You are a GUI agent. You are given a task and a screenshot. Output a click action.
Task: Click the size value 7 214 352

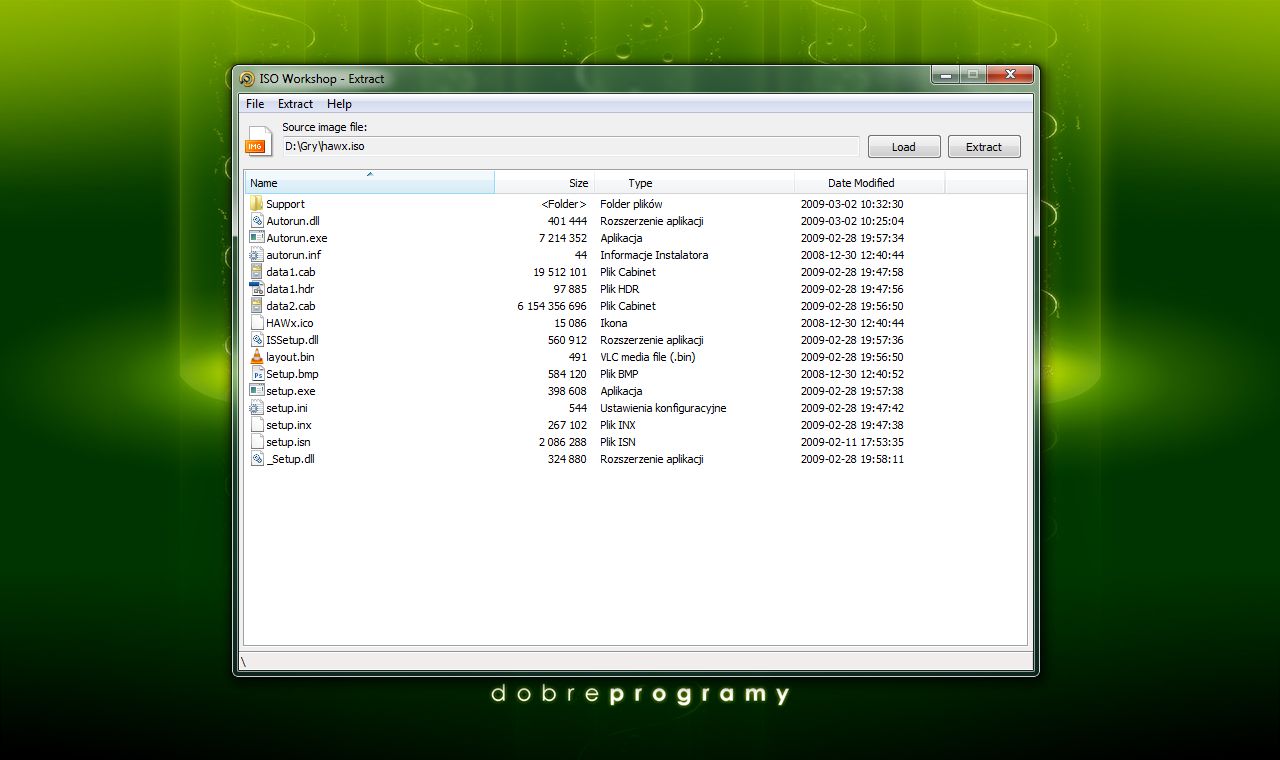(x=563, y=238)
